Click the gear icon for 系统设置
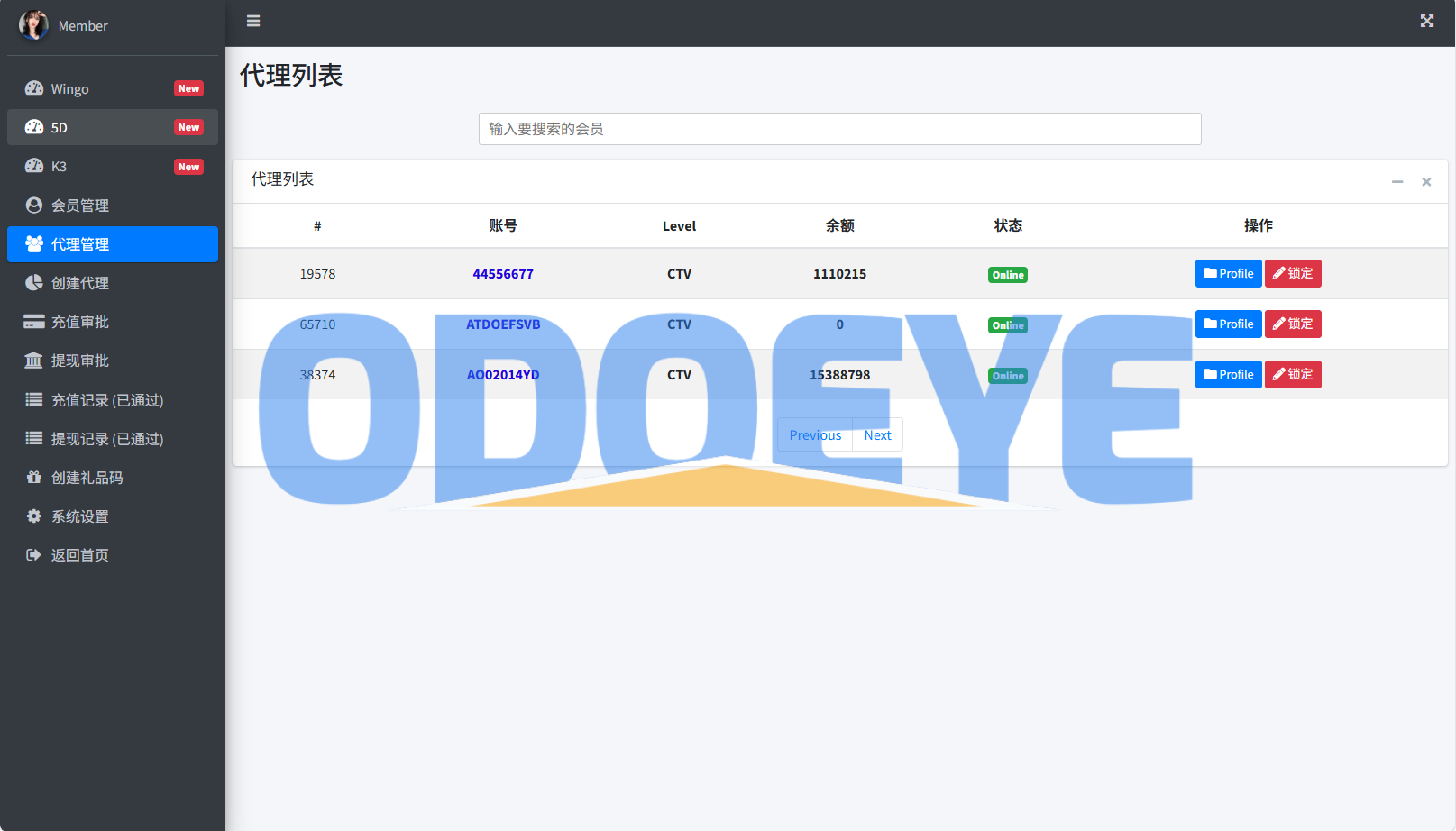The width and height of the screenshot is (1456, 831). pos(34,516)
